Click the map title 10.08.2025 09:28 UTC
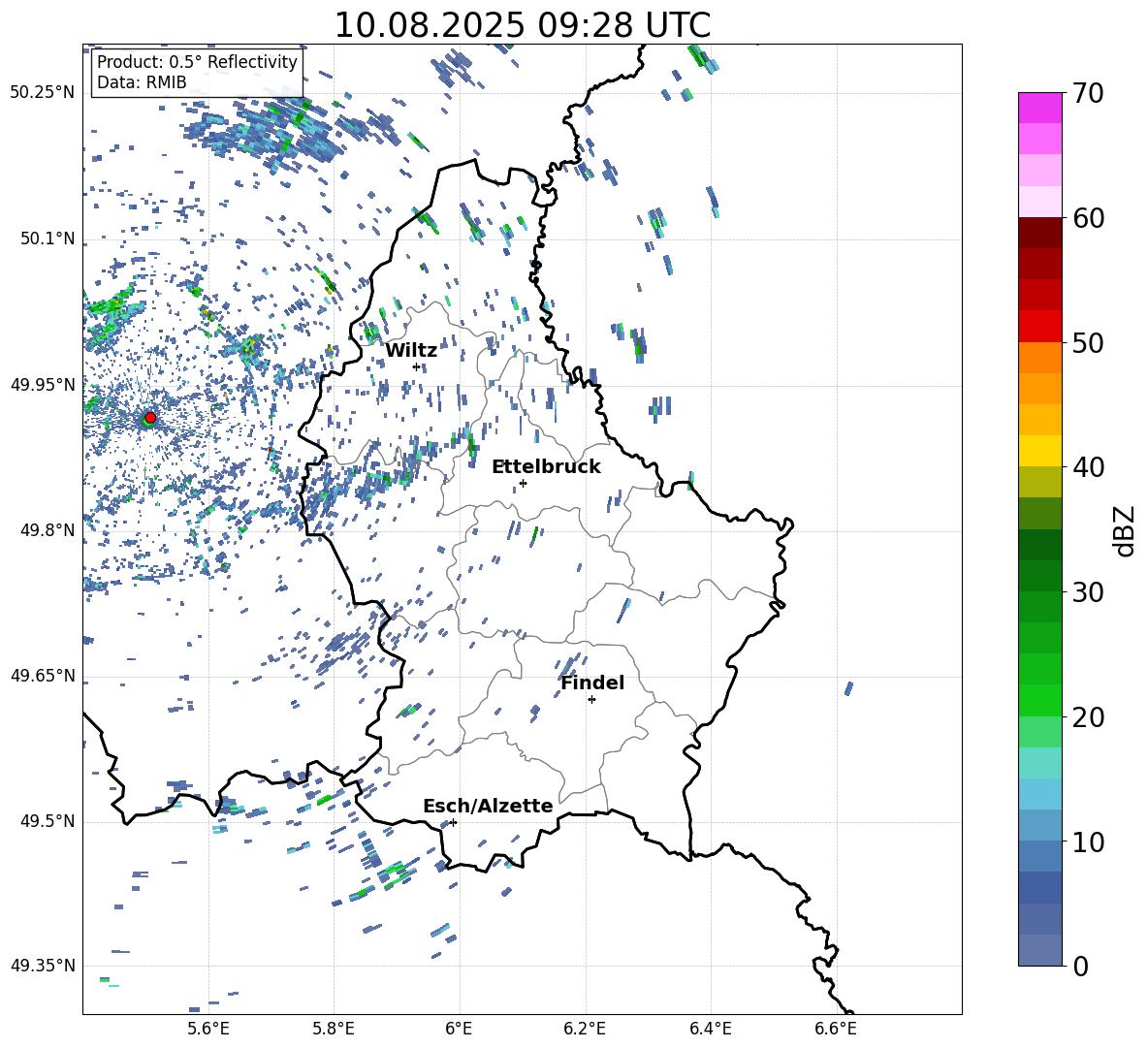The height and width of the screenshot is (1048, 1148). pos(523,25)
